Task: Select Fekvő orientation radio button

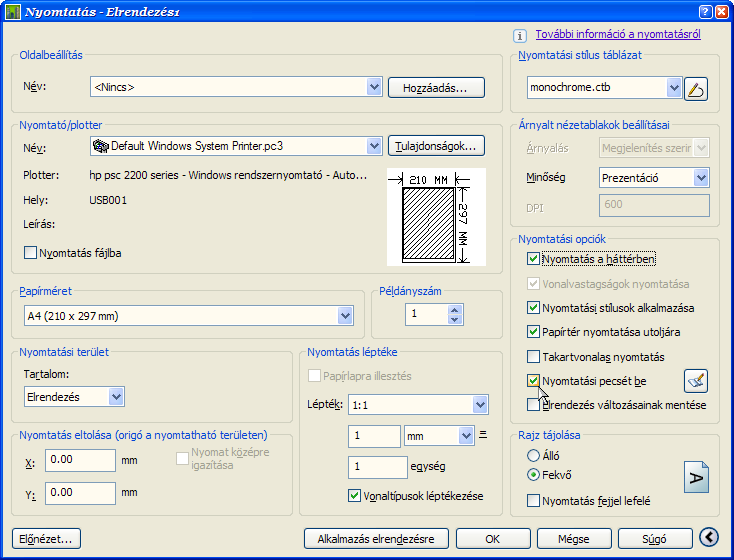Action: (x=533, y=475)
